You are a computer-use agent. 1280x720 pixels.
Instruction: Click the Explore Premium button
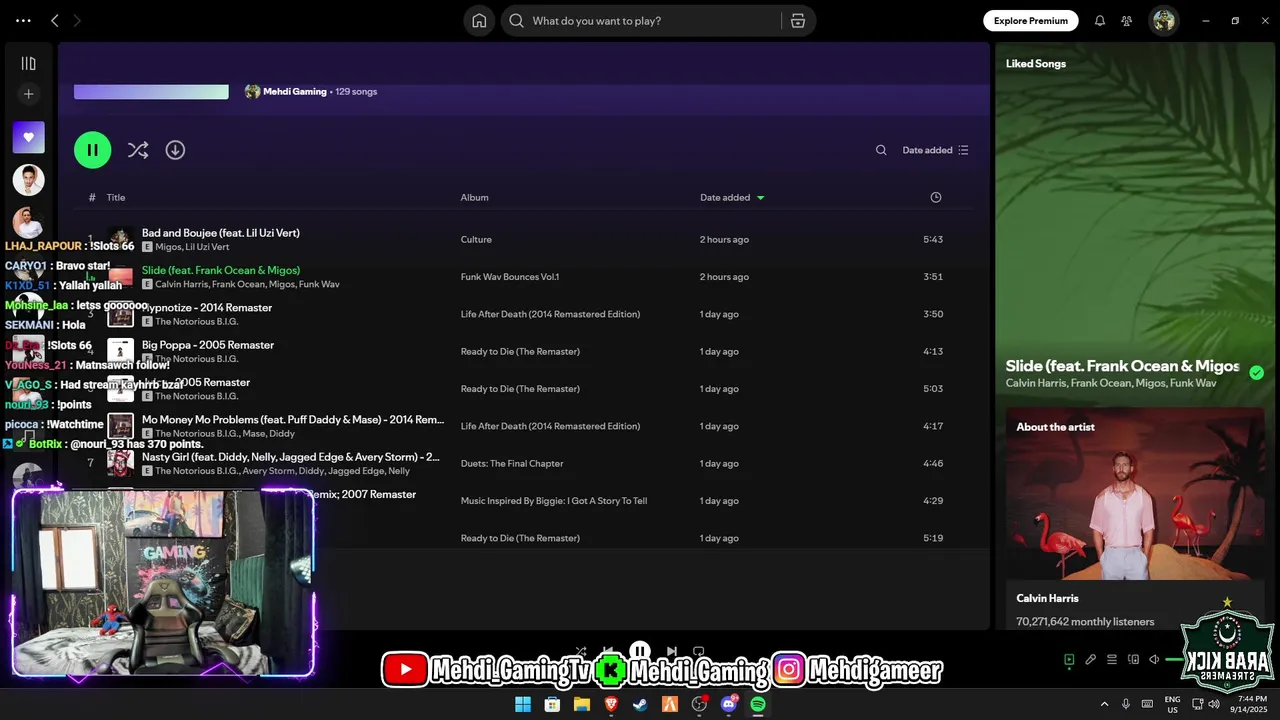1030,20
